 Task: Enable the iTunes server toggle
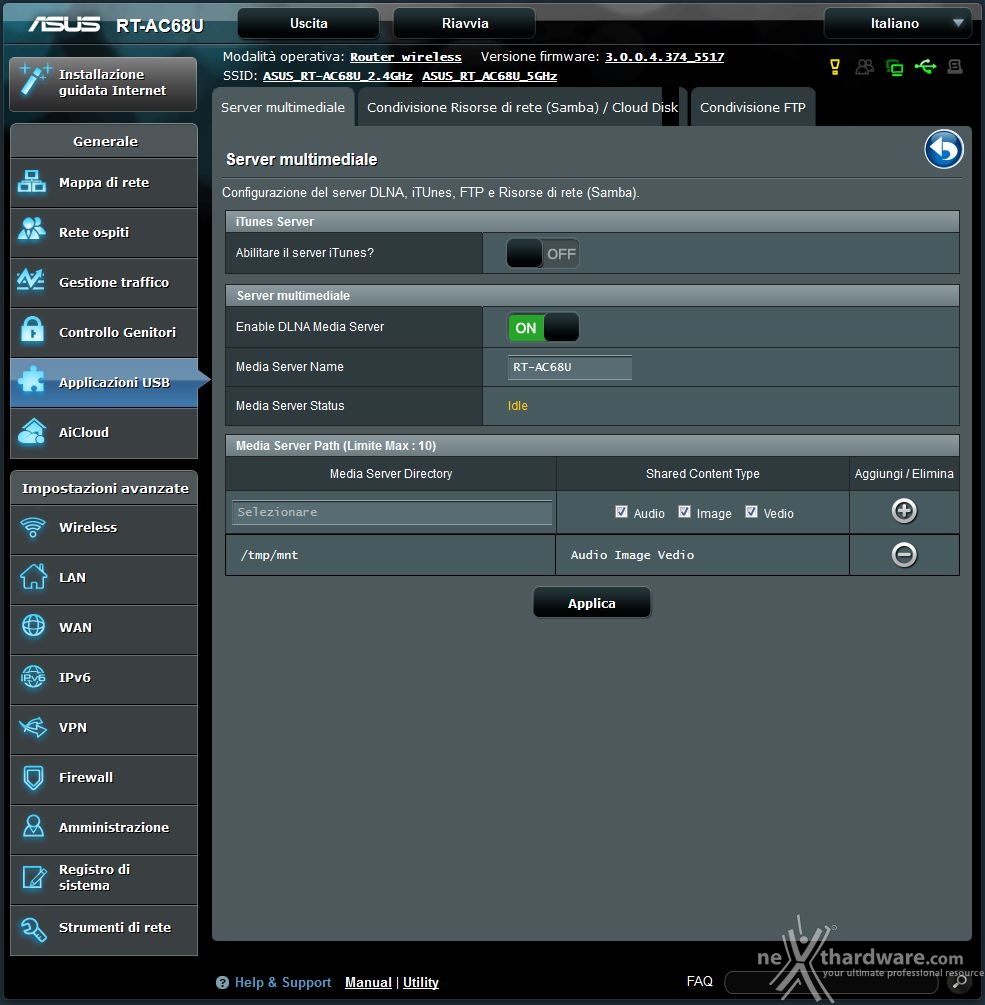(x=543, y=254)
